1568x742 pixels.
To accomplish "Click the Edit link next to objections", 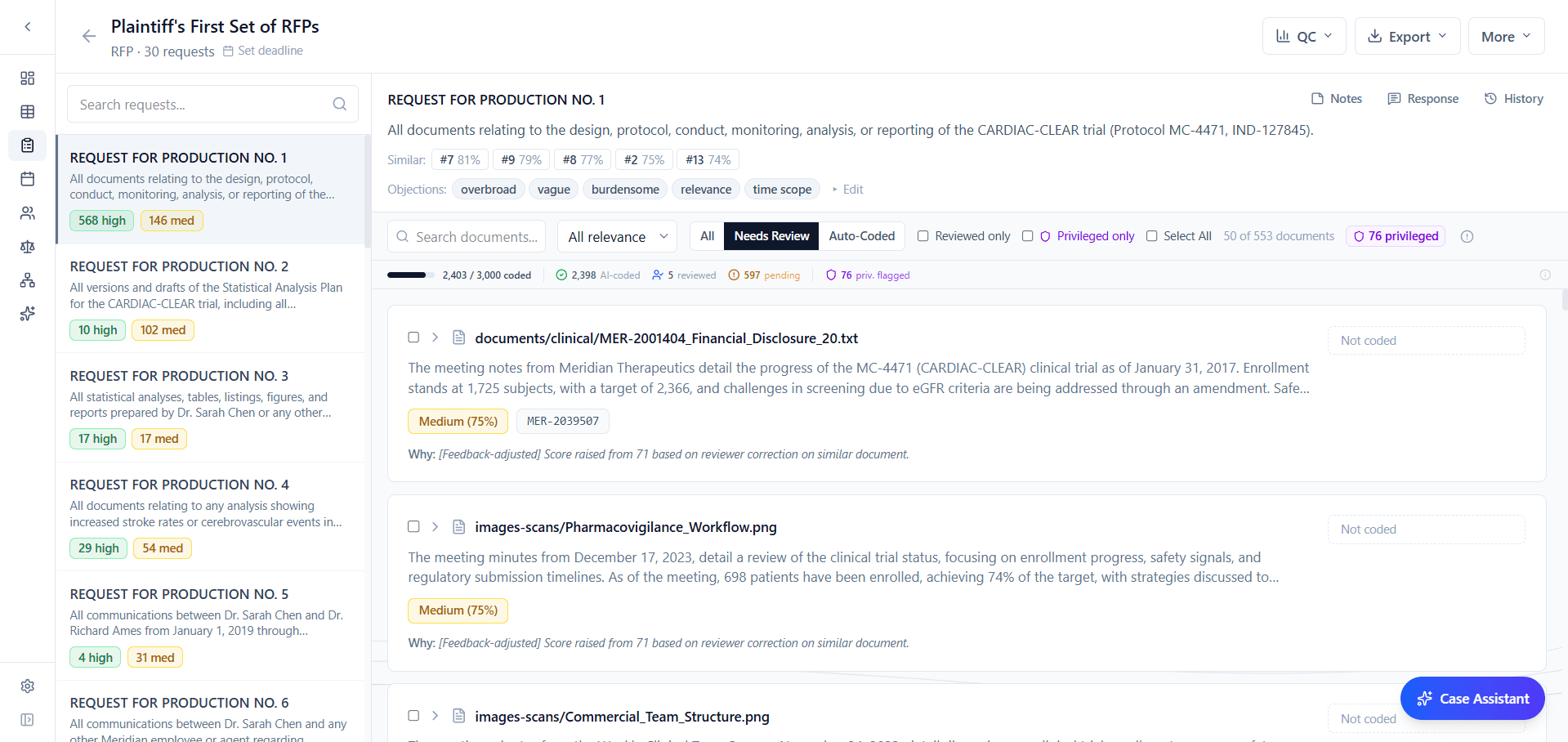I will click(851, 189).
